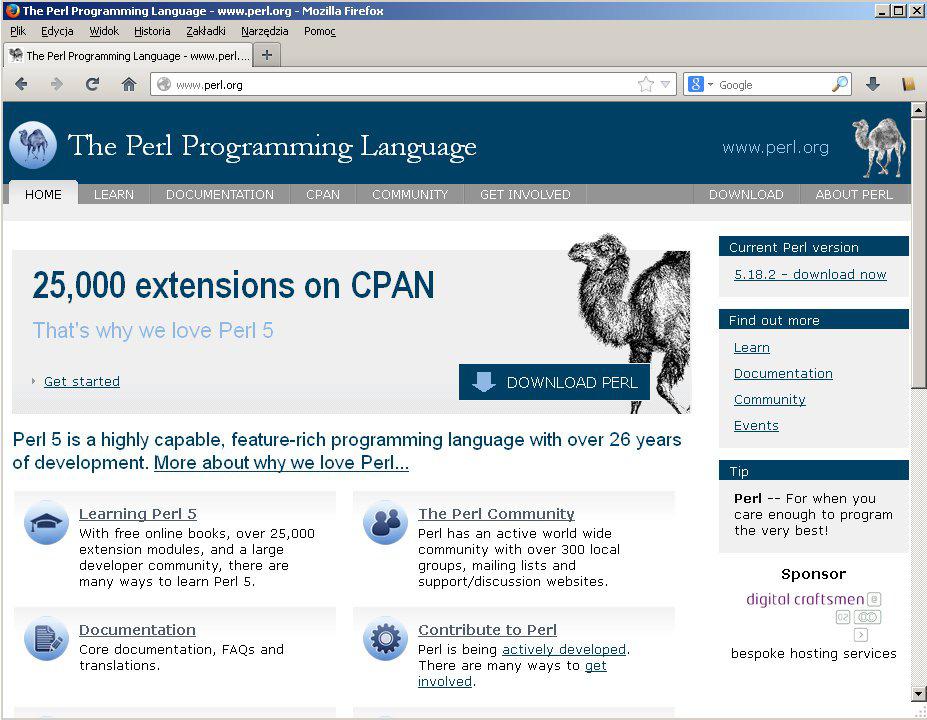The image size is (927, 720).
Task: Click the bespoke hosting services text
Action: [813, 653]
